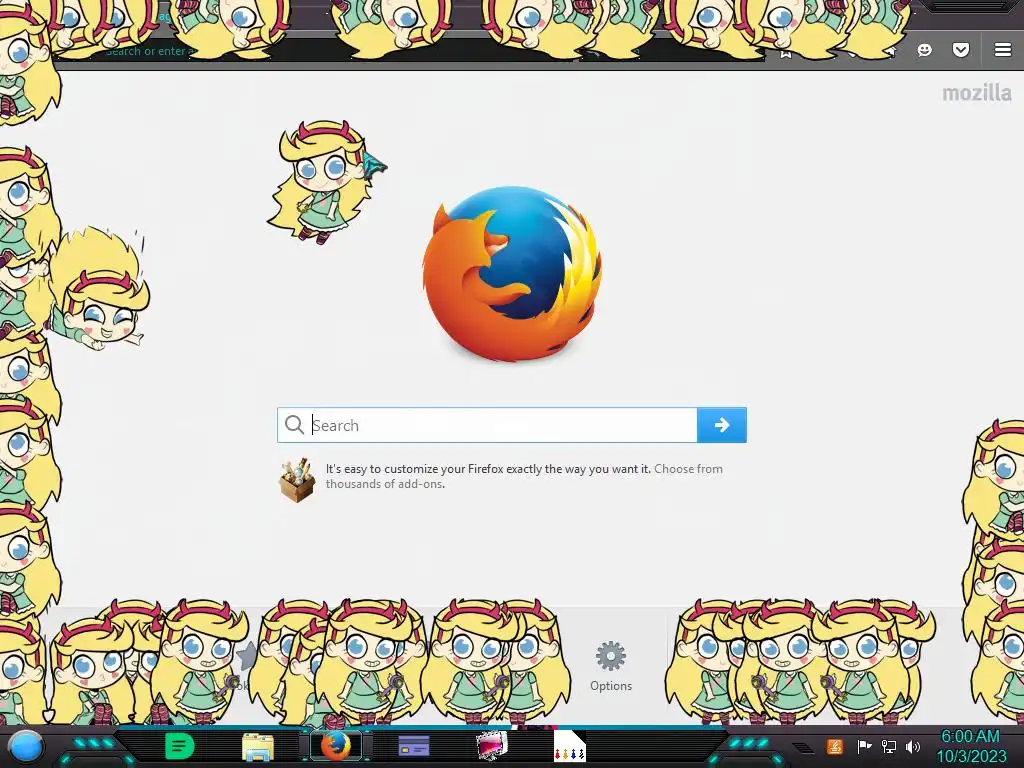Open the Hello chat smiley icon

click(924, 50)
